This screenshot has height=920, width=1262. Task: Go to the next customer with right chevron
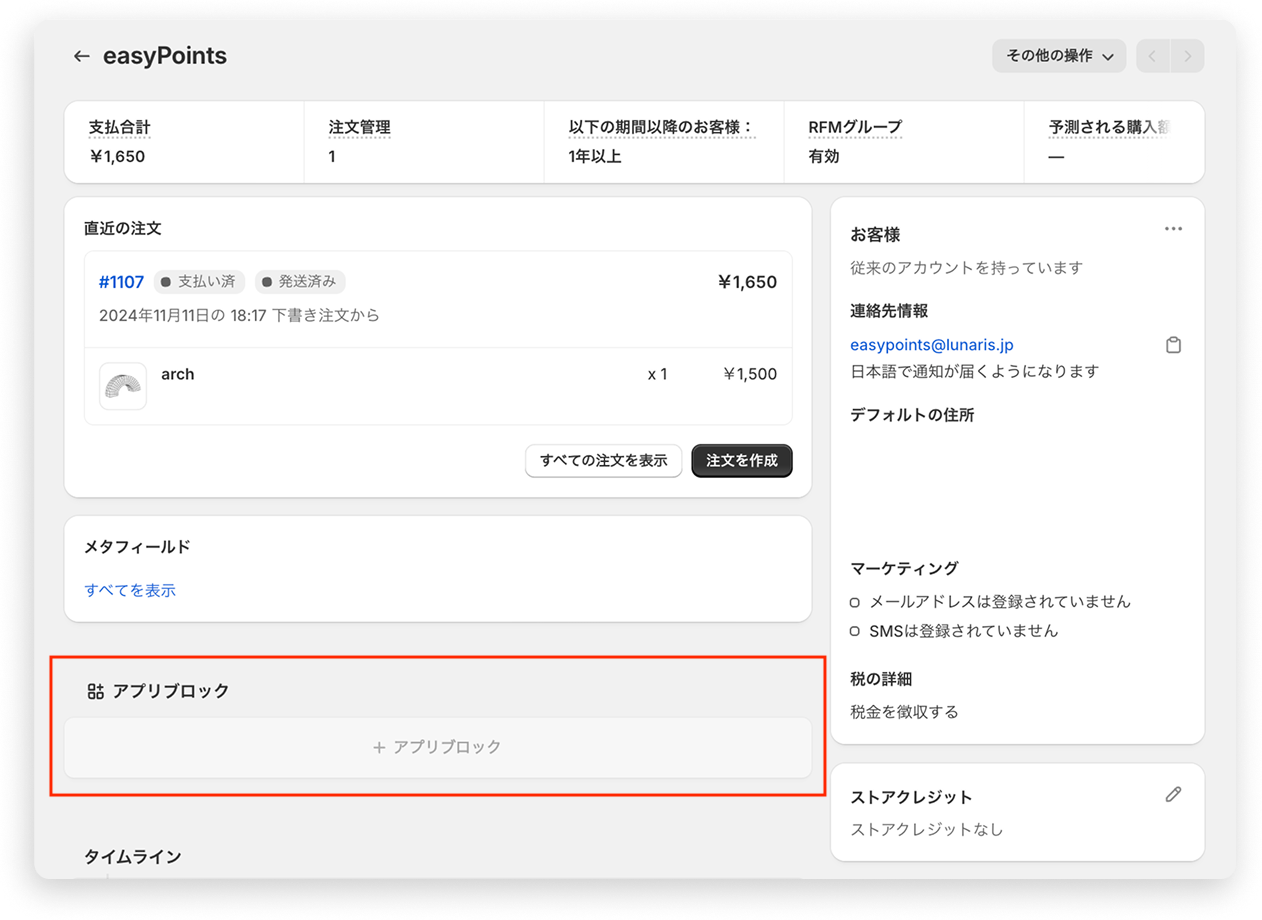[x=1187, y=56]
